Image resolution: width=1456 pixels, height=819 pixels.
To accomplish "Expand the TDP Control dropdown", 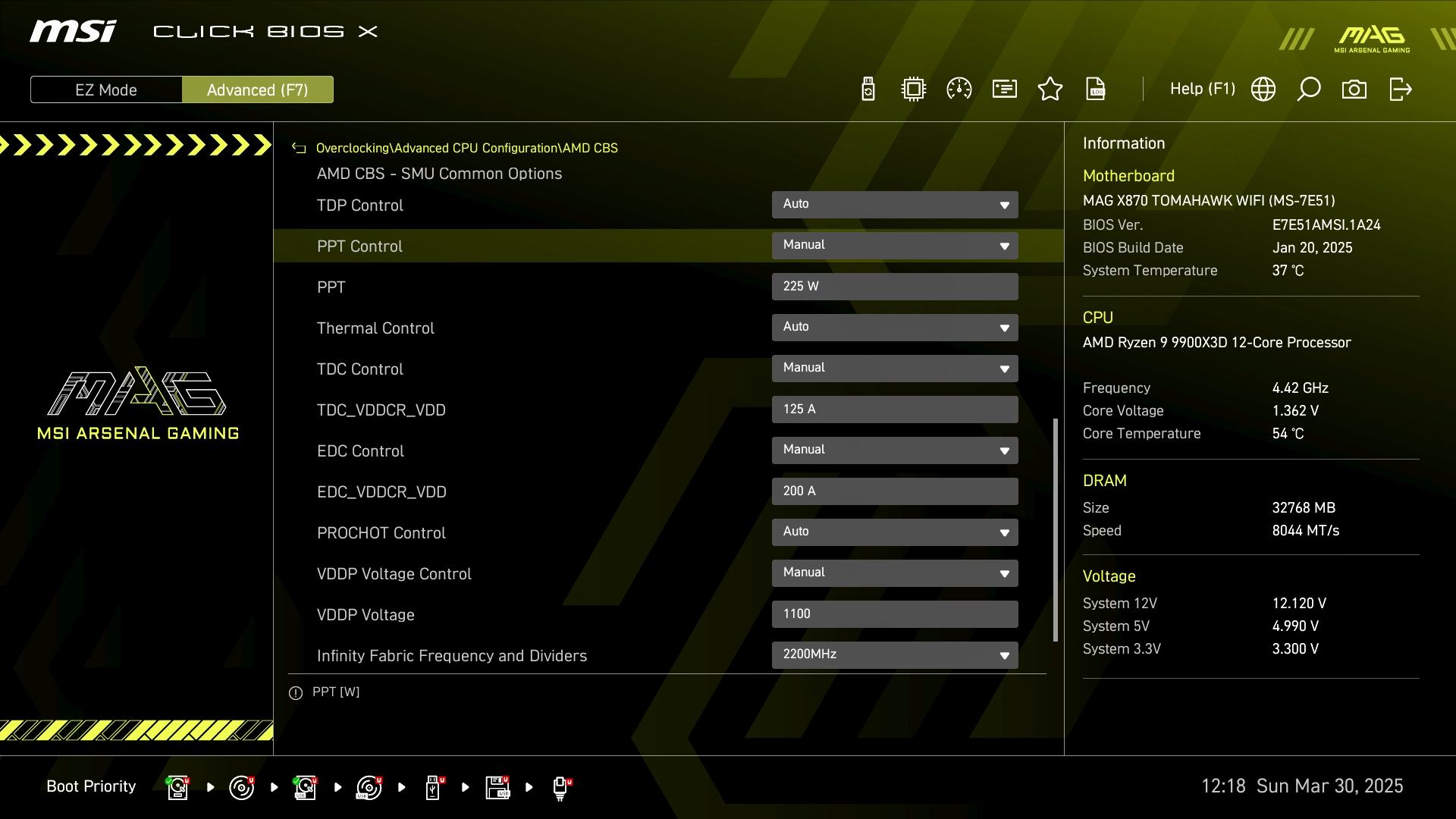I will pyautogui.click(x=895, y=205).
